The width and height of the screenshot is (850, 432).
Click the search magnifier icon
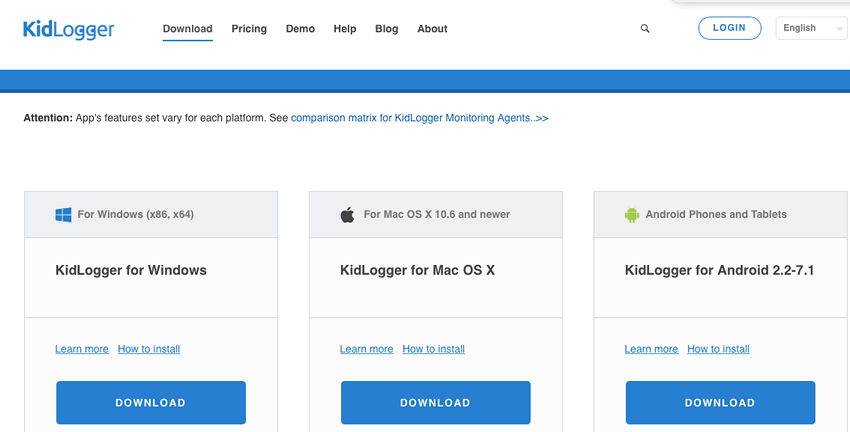[645, 29]
